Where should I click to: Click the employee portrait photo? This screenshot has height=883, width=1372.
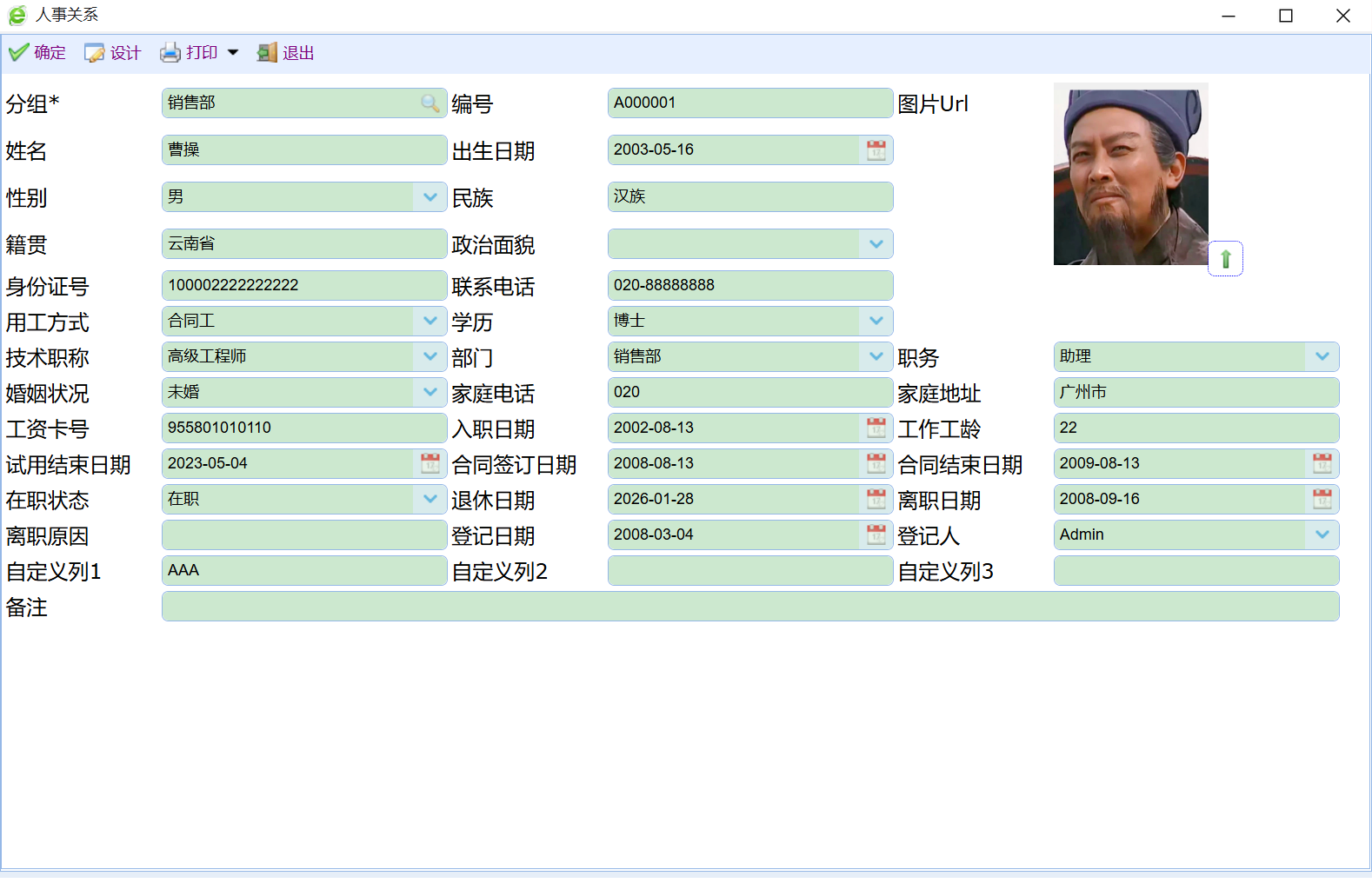pyautogui.click(x=1130, y=175)
